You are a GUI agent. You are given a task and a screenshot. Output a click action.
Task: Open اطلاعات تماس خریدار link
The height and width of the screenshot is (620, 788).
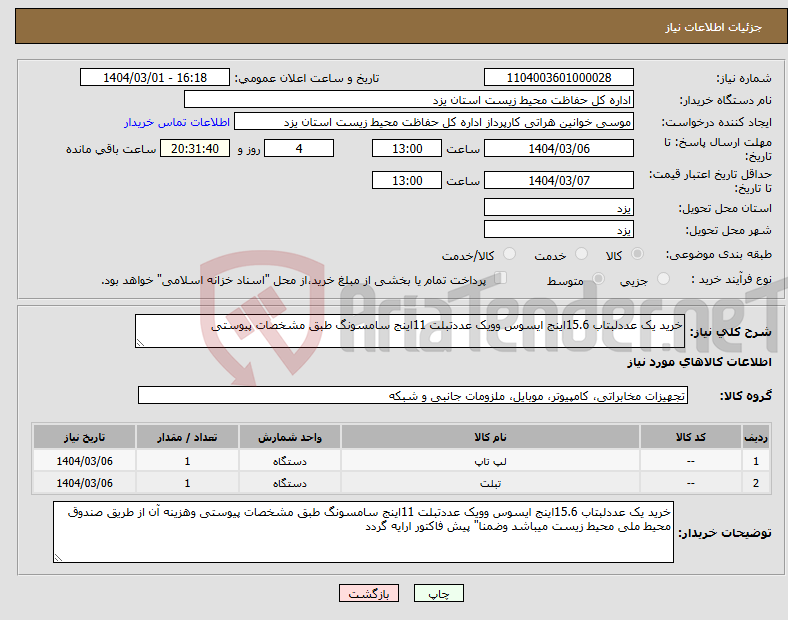[177, 122]
